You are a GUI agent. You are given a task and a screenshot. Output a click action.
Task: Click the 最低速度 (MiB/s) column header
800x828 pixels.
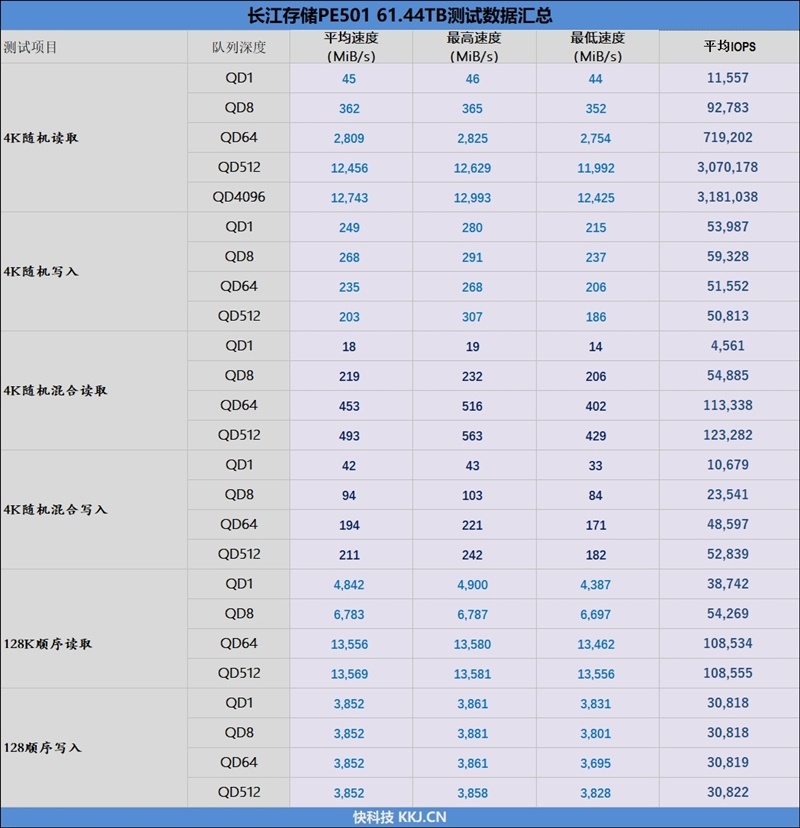click(598, 47)
